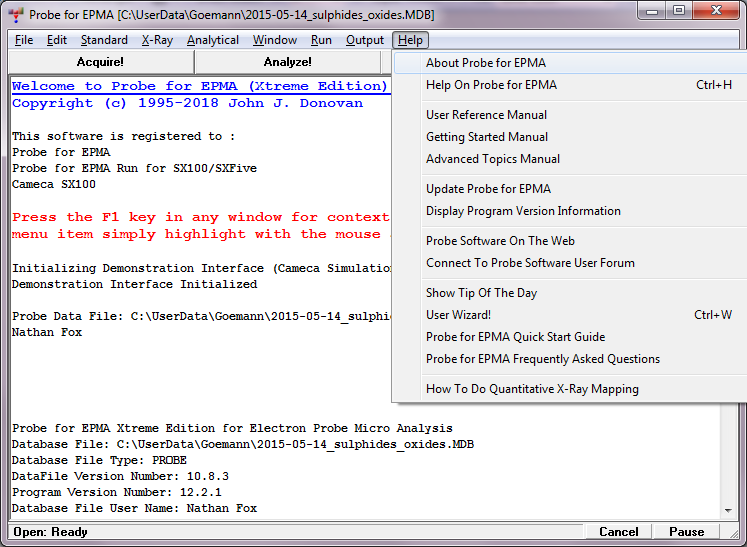The image size is (747, 547).
Task: Click the Pause button in status bar
Action: pyautogui.click(x=686, y=532)
